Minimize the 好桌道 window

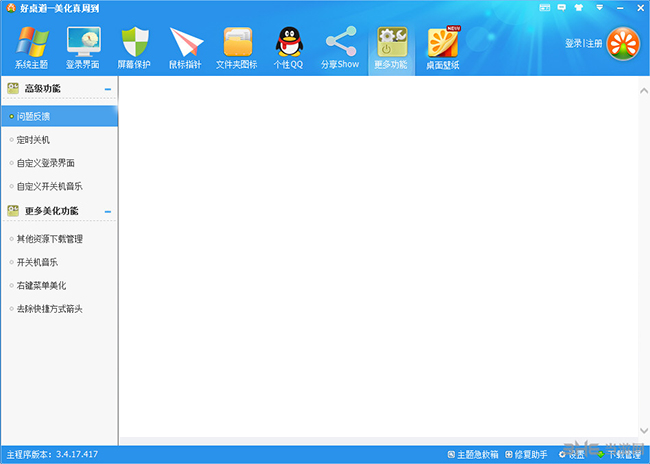tap(620, 8)
